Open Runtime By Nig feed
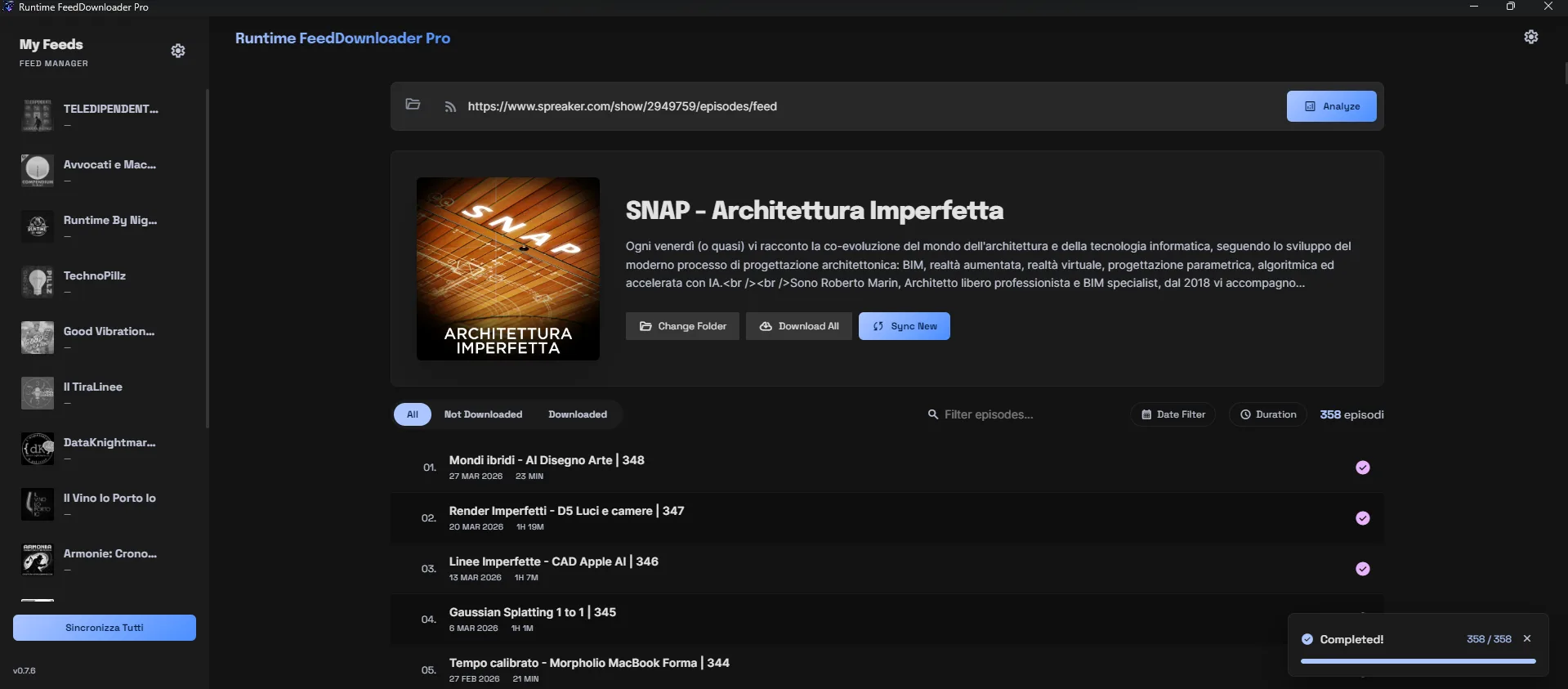The height and width of the screenshot is (689, 1568). [104, 226]
